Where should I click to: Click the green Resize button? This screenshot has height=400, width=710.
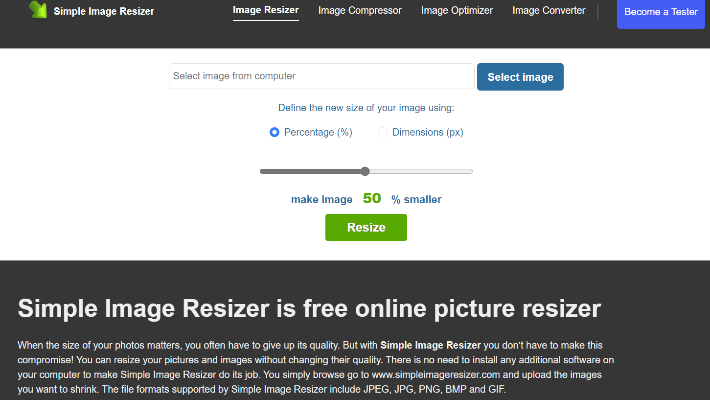click(366, 227)
